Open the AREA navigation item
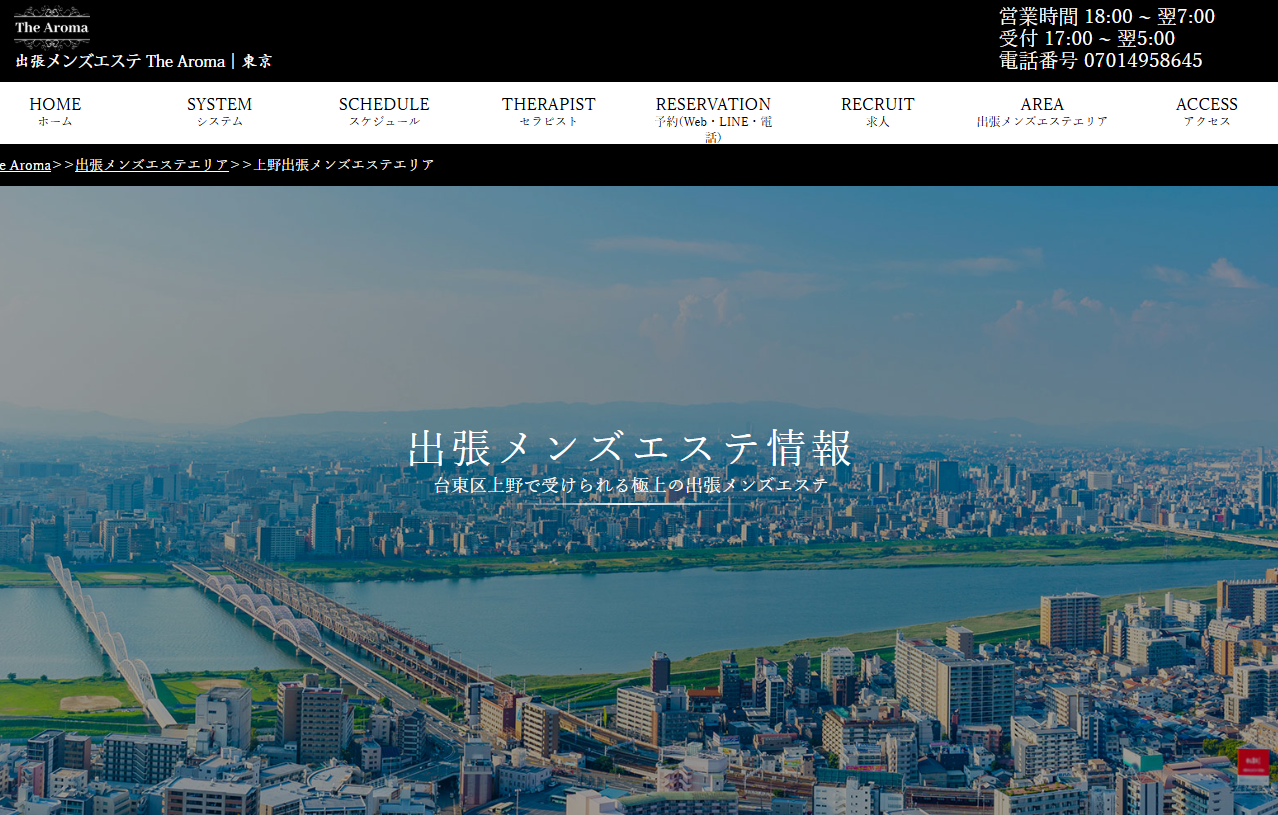 [1042, 111]
